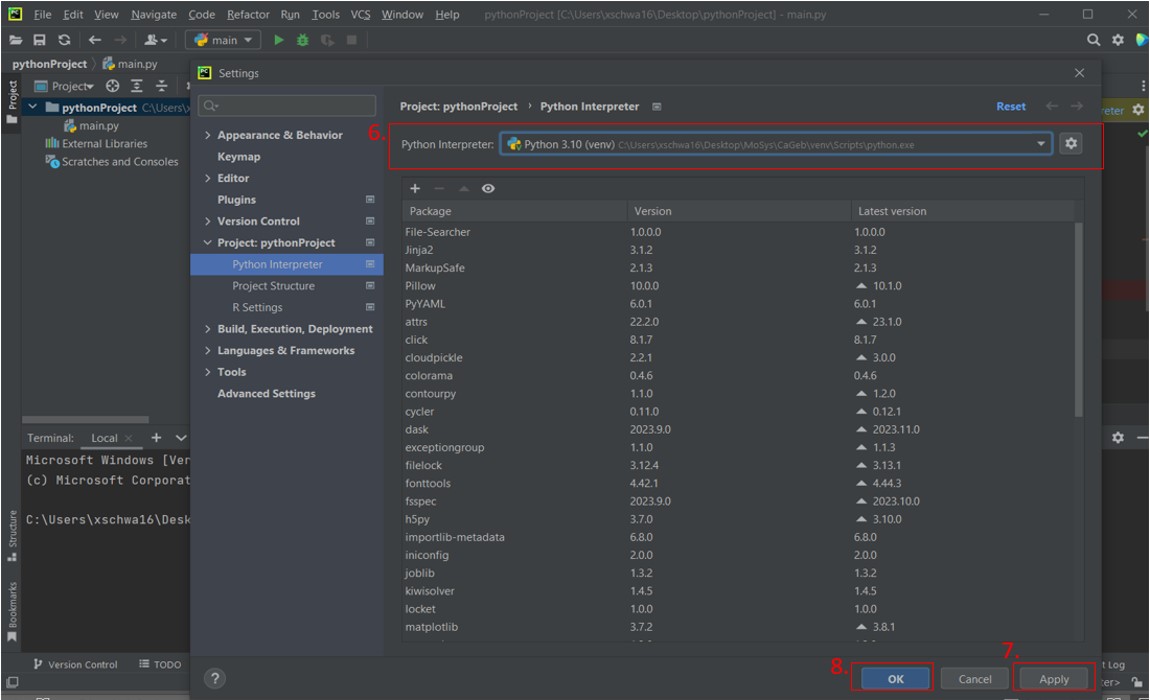Save all with the floppy disk icon
The width and height of the screenshot is (1150, 700).
tap(40, 40)
